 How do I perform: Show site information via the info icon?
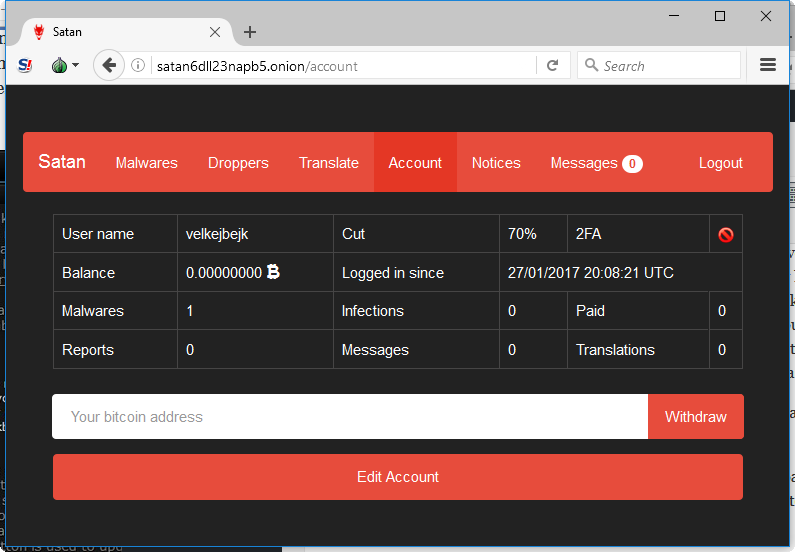coord(138,65)
